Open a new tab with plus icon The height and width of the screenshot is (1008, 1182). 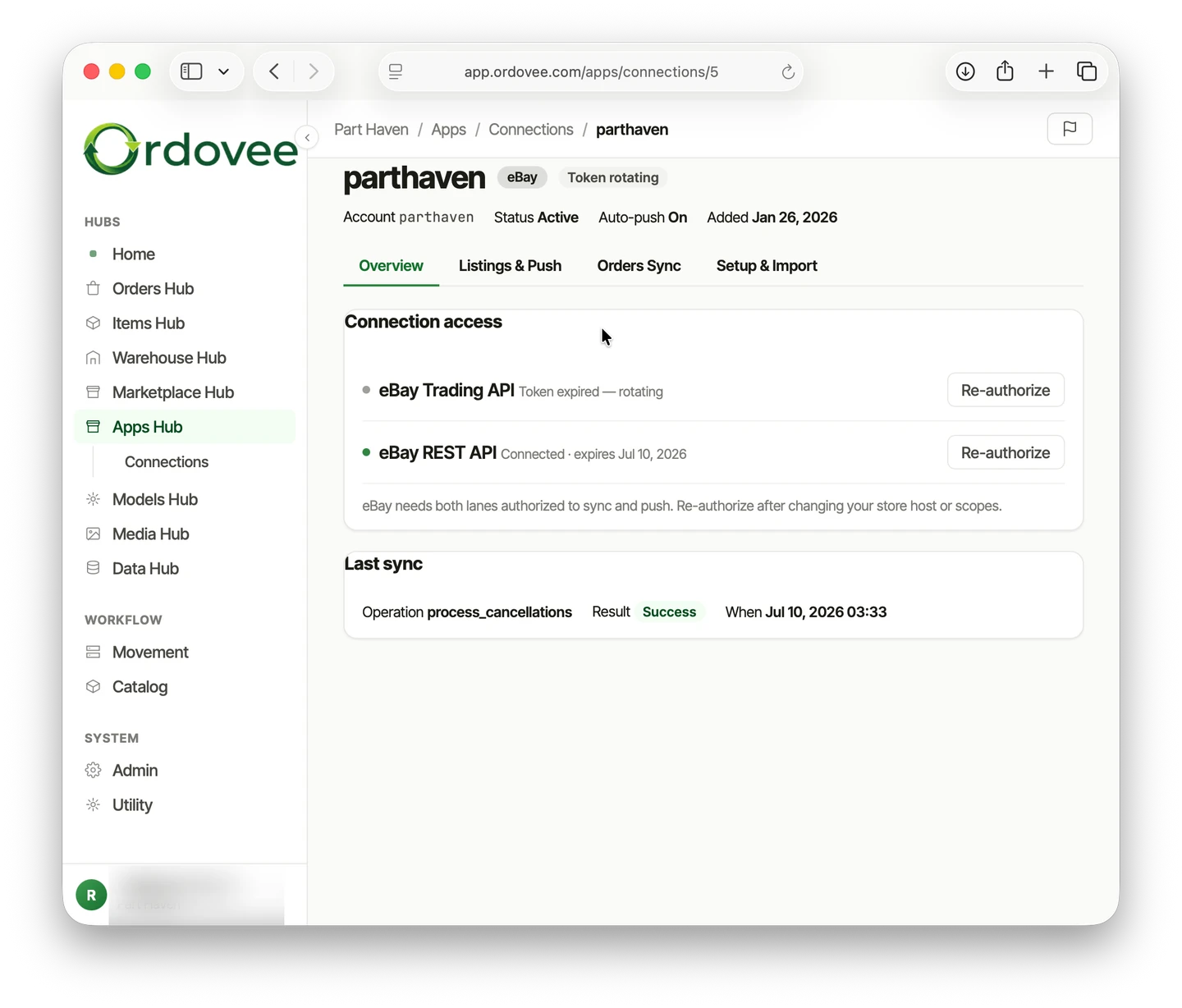click(x=1046, y=71)
